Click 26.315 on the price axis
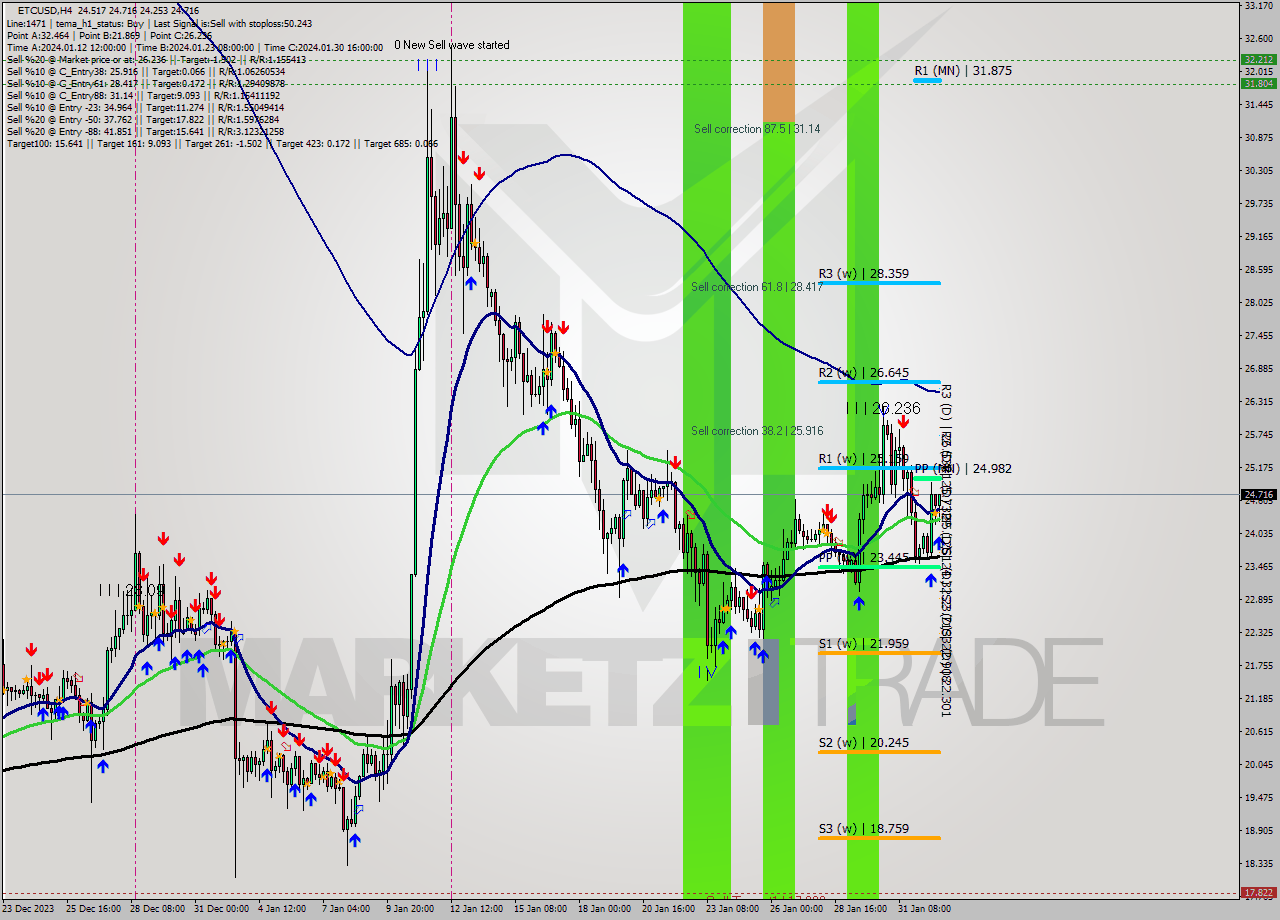The image size is (1280, 920). point(1258,401)
